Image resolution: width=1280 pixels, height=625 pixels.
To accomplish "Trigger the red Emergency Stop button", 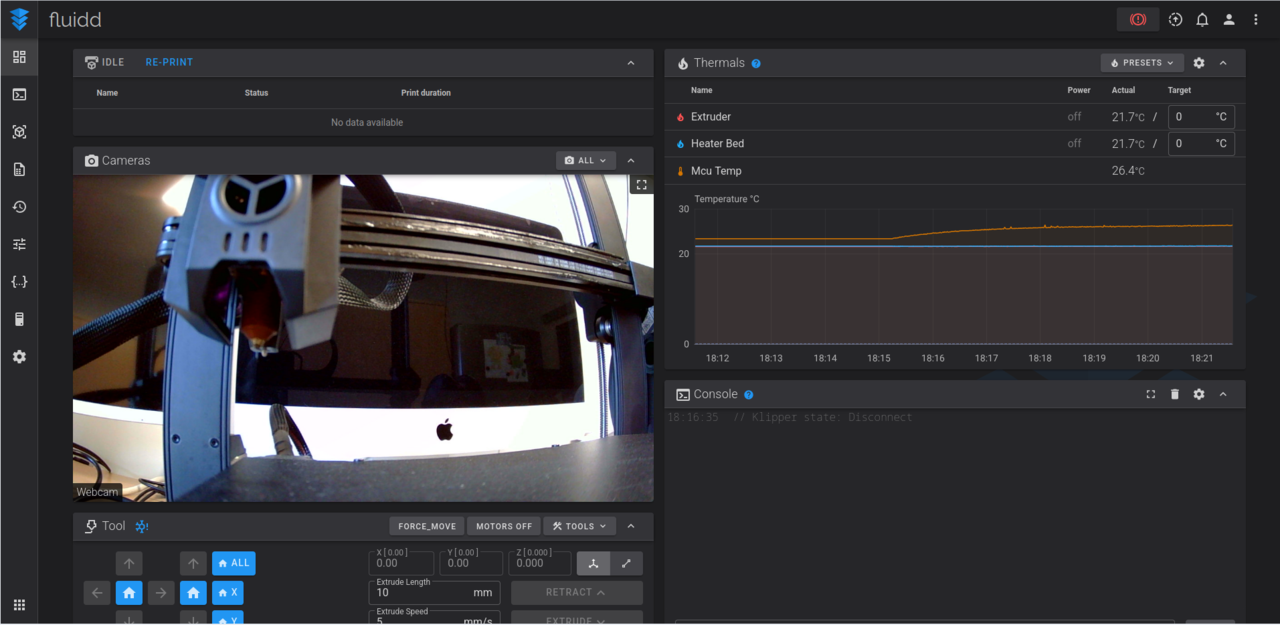I will tap(1138, 19).
